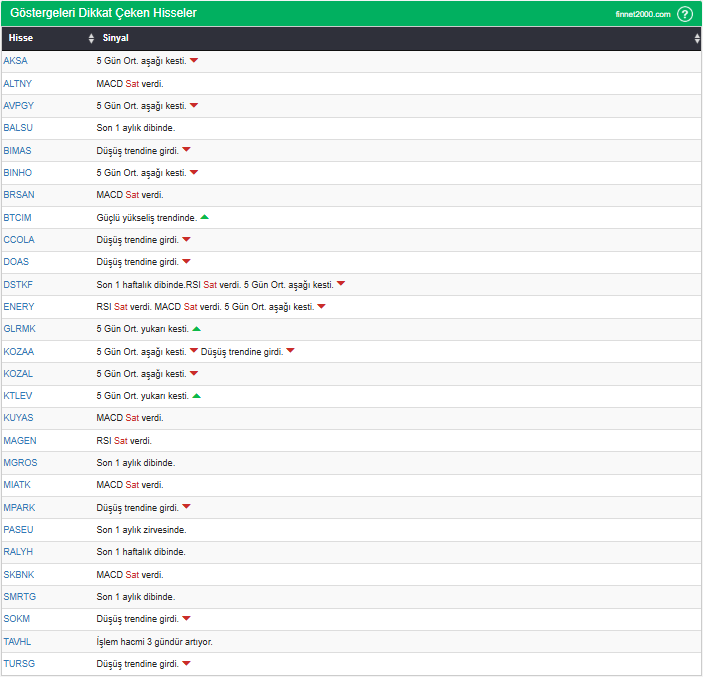This screenshot has width=703, height=677.
Task: Sort table by Hisse column arrows
Action: 91,39
